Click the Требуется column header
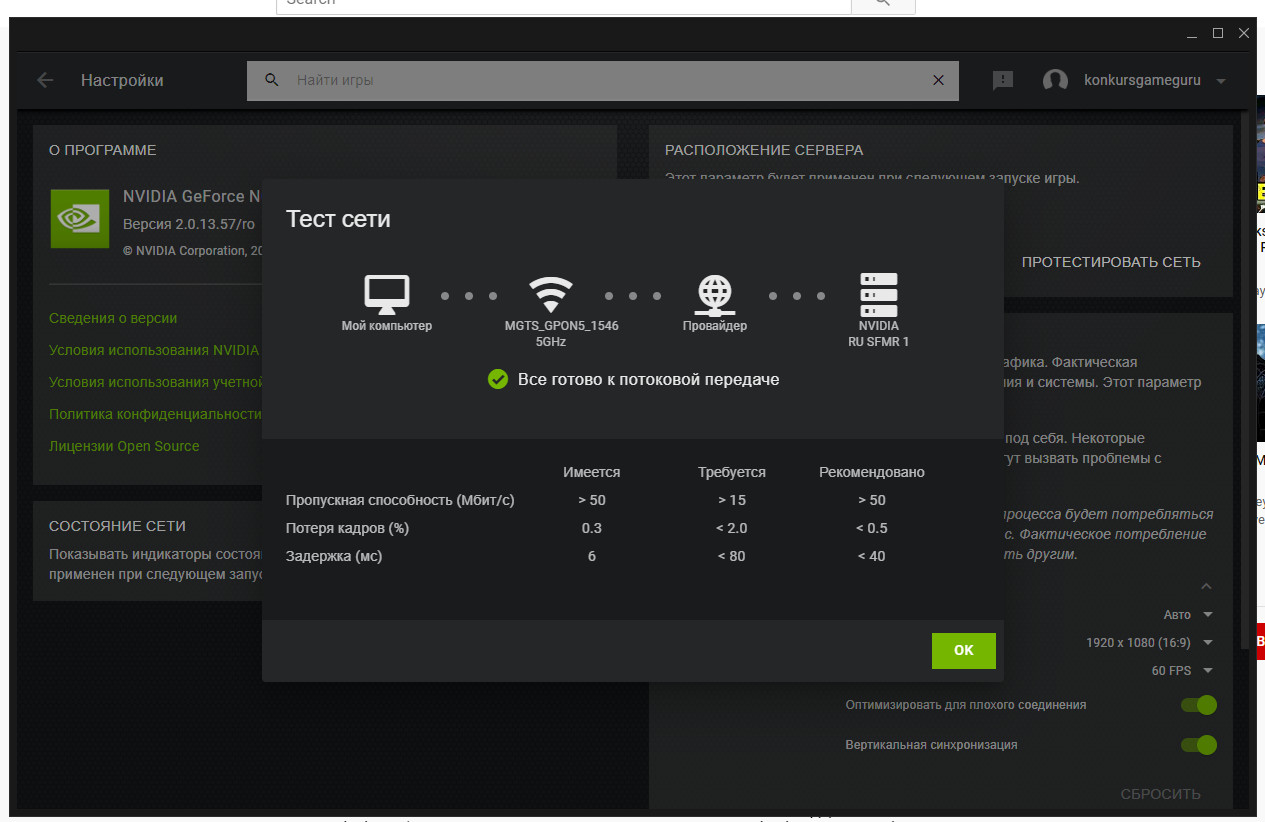The width and height of the screenshot is (1265, 822). pyautogui.click(x=732, y=472)
